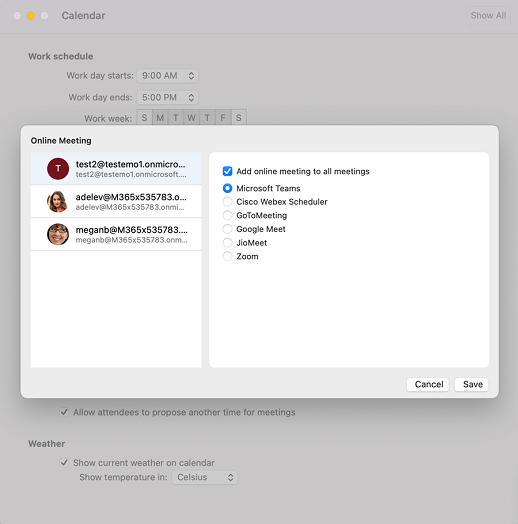
Task: Choose Cisco Webex Scheduler option
Action: point(227,202)
